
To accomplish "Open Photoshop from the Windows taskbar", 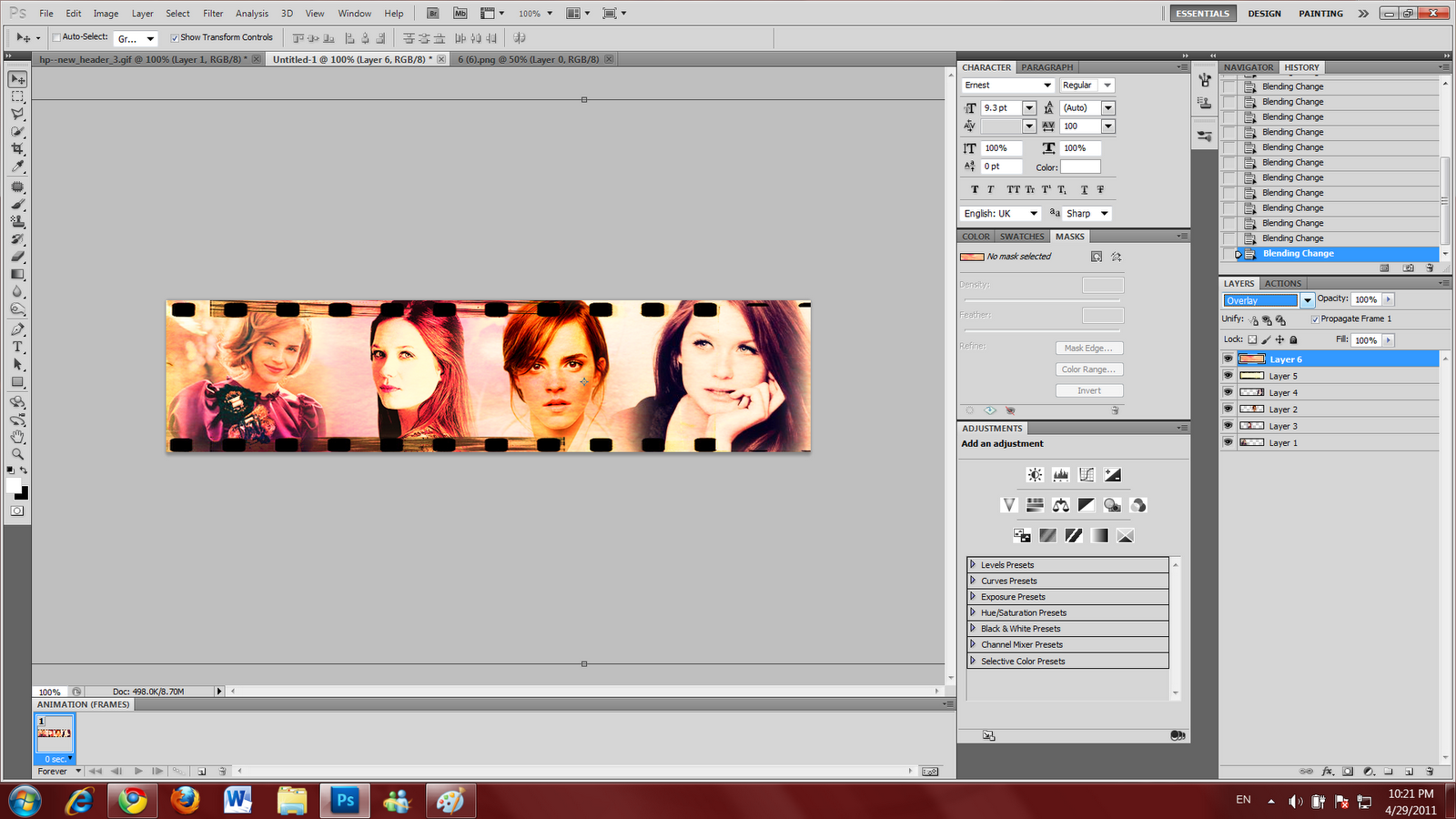I will point(345,801).
